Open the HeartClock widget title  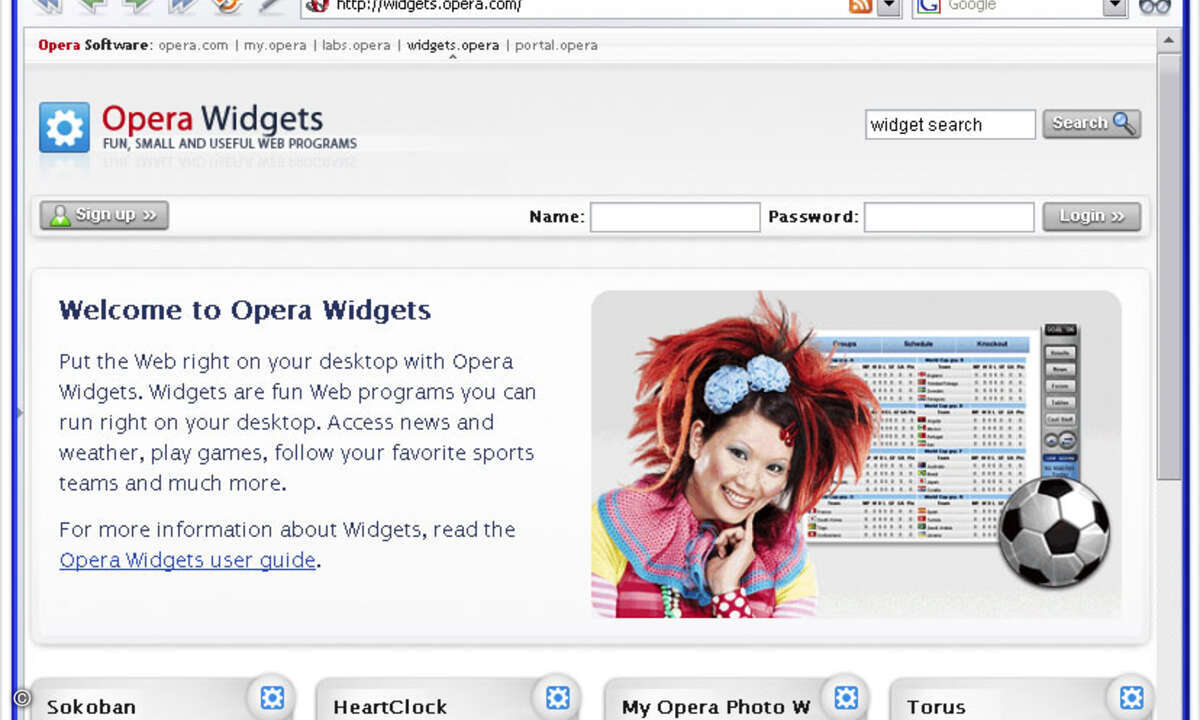coord(390,707)
